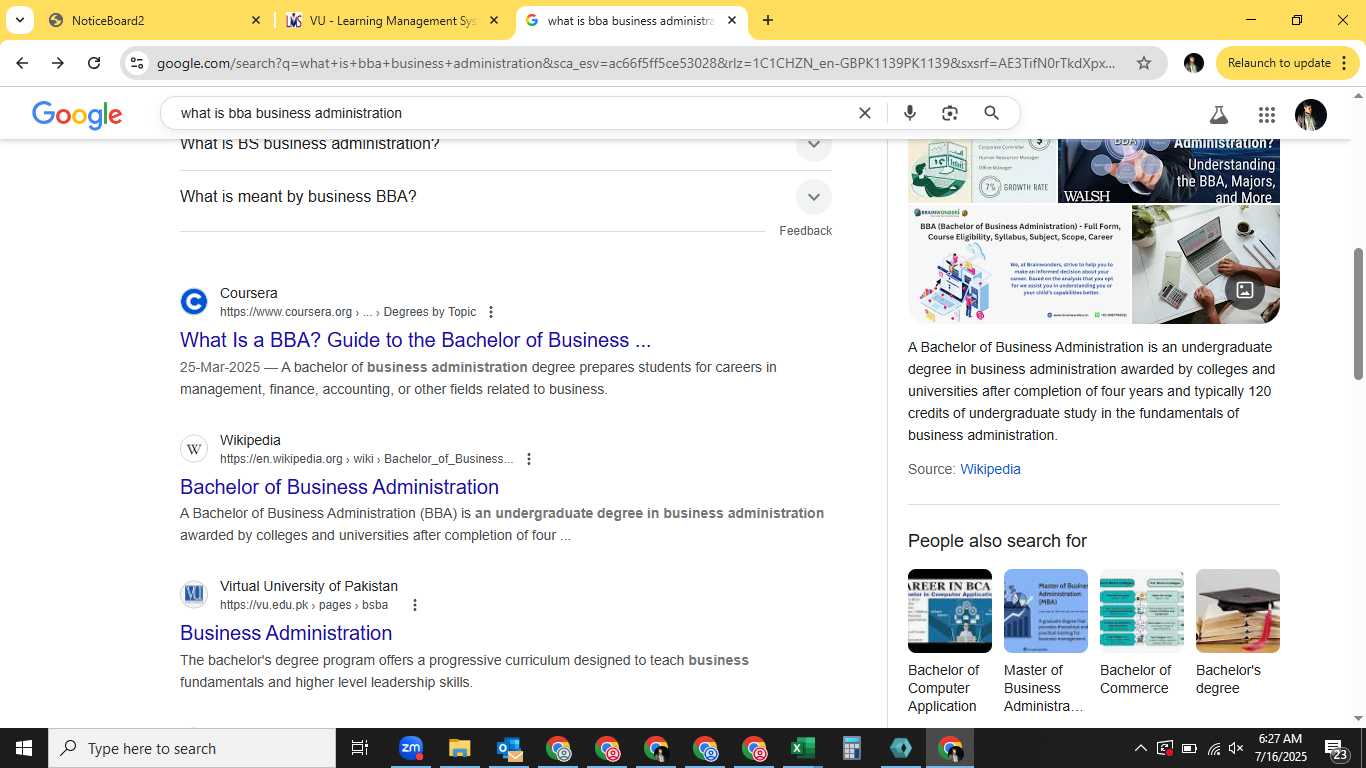The height and width of the screenshot is (768, 1366).
Task: Open the Brainwonders BBA full form image
Action: pyautogui.click(x=1019, y=264)
